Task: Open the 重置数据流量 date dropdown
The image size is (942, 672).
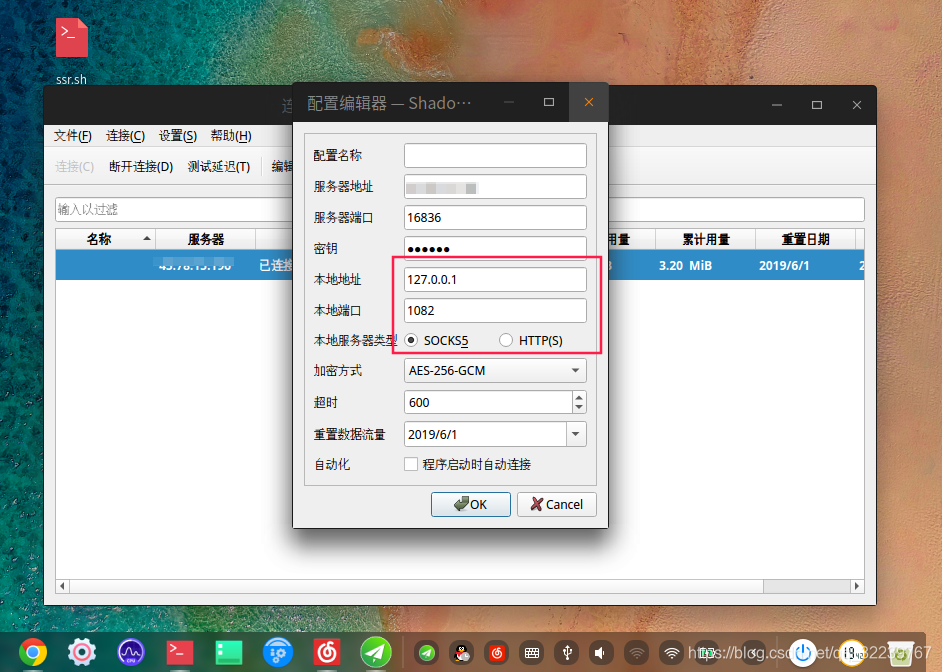Action: 577,433
